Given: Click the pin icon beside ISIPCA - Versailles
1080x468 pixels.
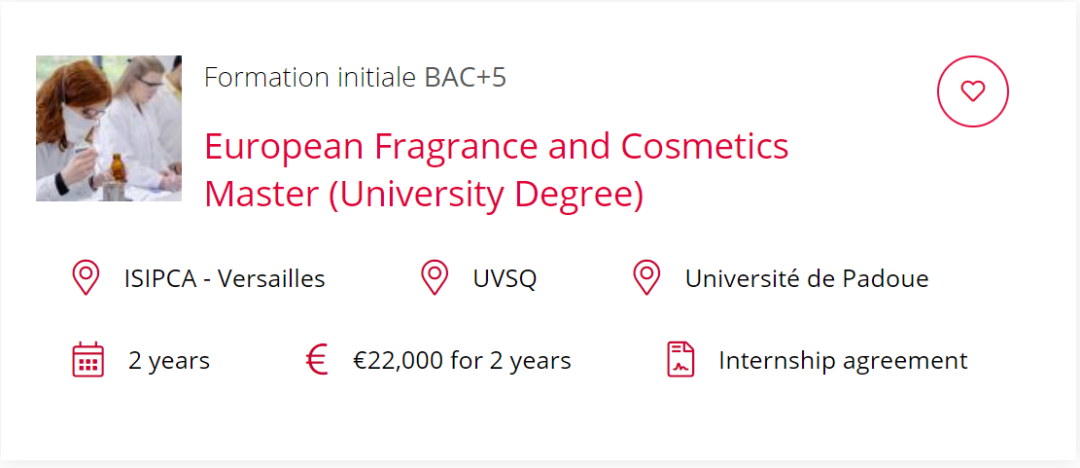Looking at the screenshot, I should coord(86,278).
